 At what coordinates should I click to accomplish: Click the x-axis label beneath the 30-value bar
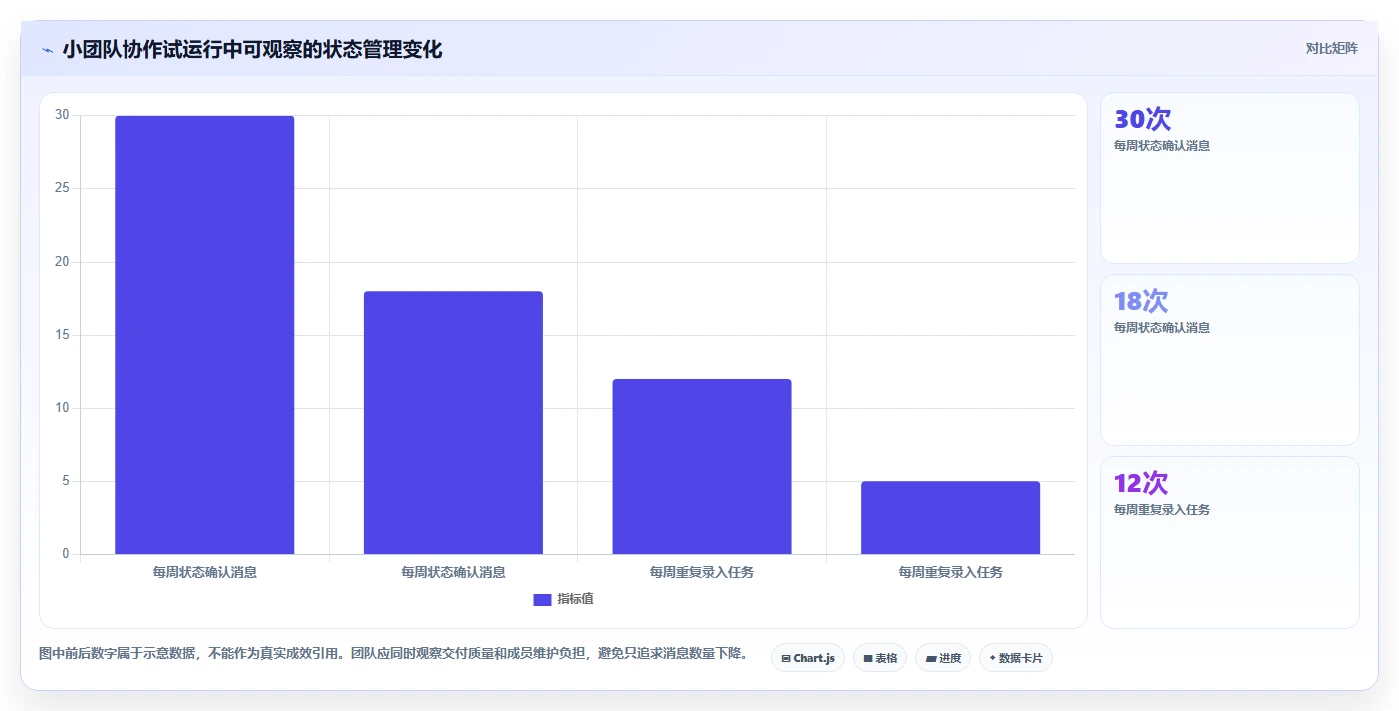coord(205,573)
